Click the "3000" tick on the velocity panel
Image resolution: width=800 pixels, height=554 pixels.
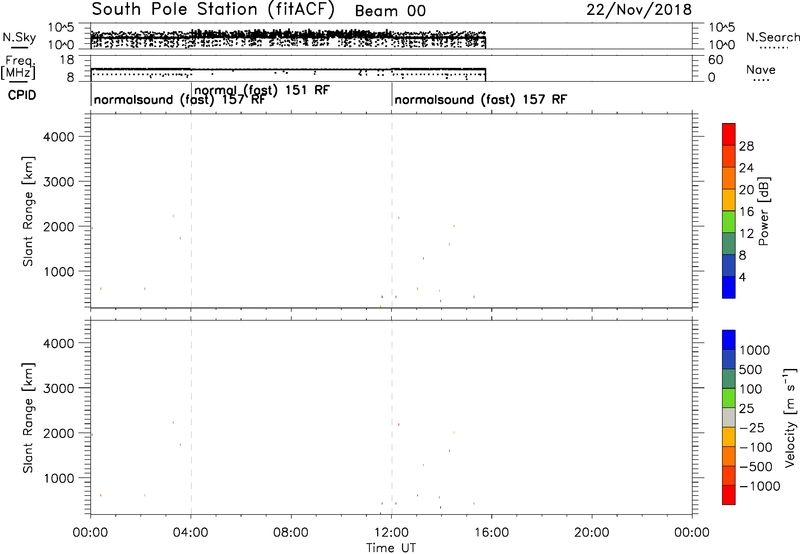[x=59, y=388]
